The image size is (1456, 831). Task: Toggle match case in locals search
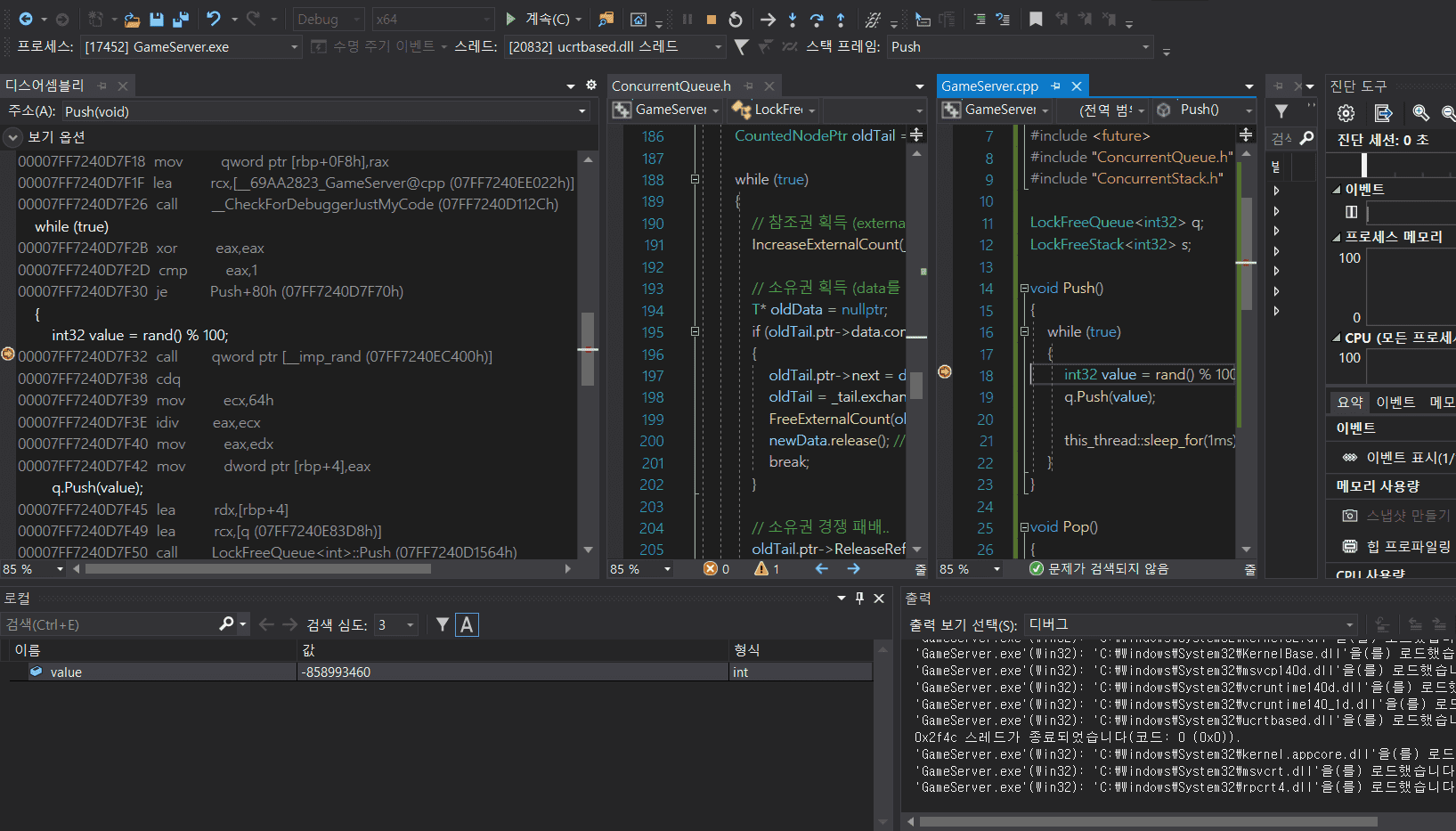tap(467, 625)
